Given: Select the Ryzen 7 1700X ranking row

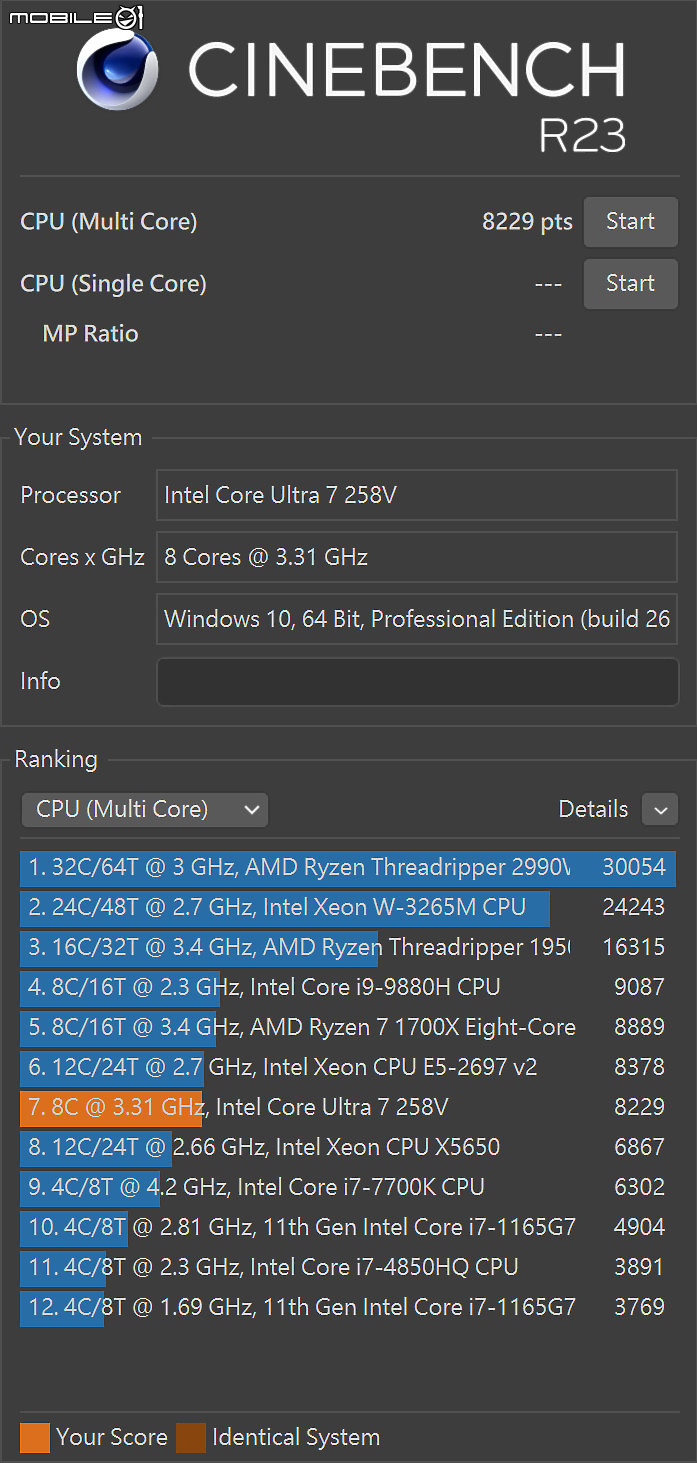Looking at the screenshot, I should [x=348, y=1027].
